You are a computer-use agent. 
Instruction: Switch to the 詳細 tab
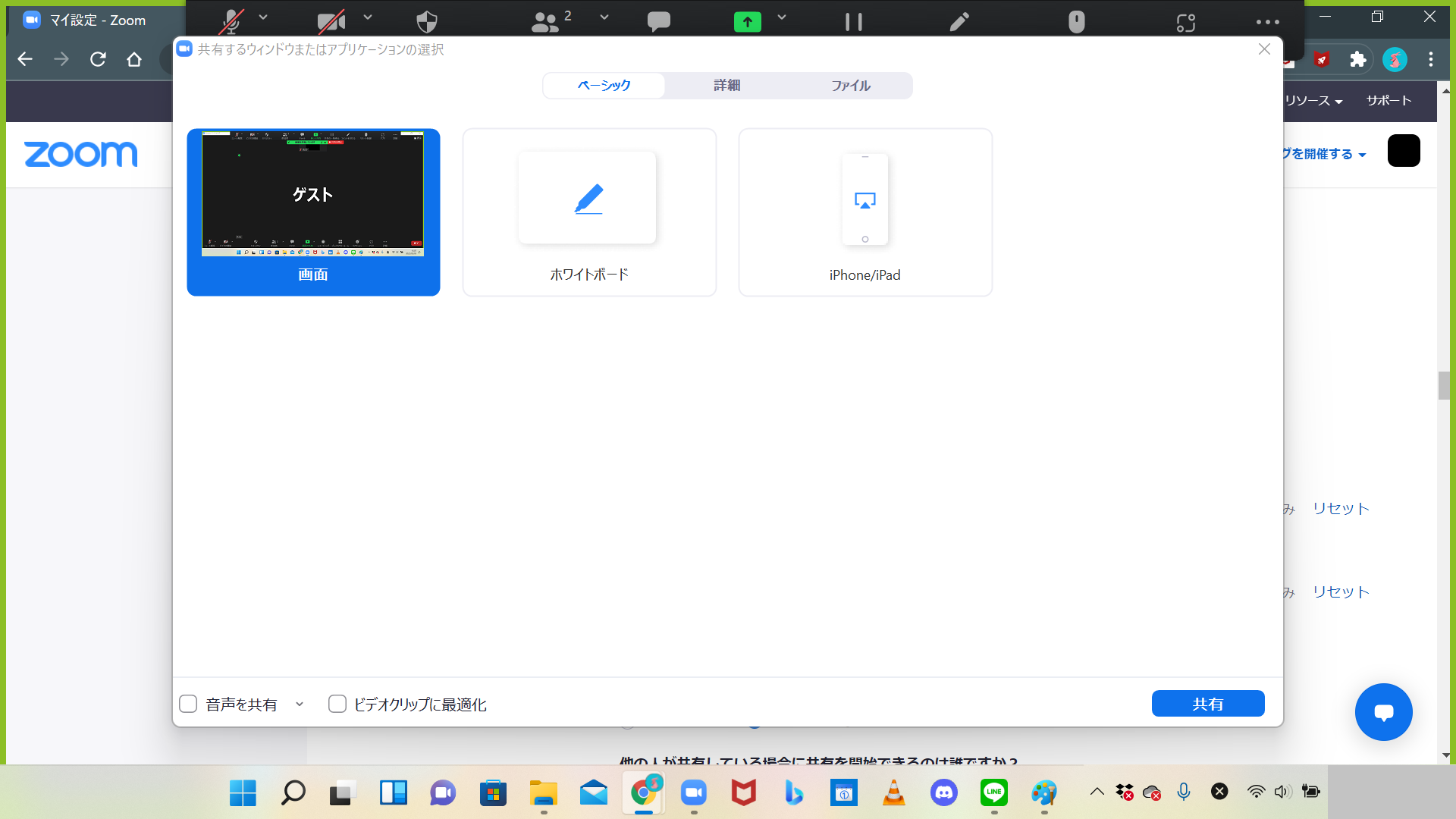[726, 86]
